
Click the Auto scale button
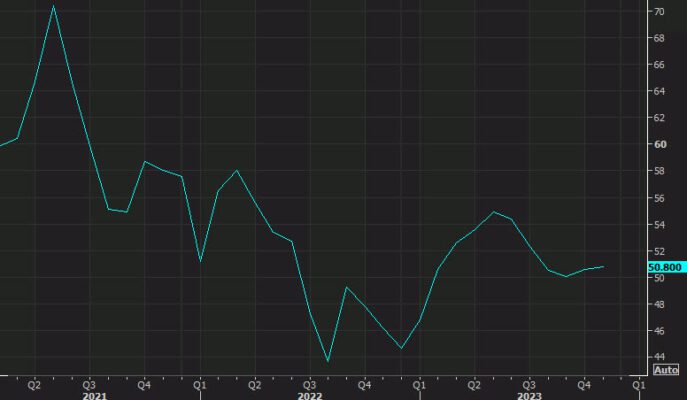[666, 370]
